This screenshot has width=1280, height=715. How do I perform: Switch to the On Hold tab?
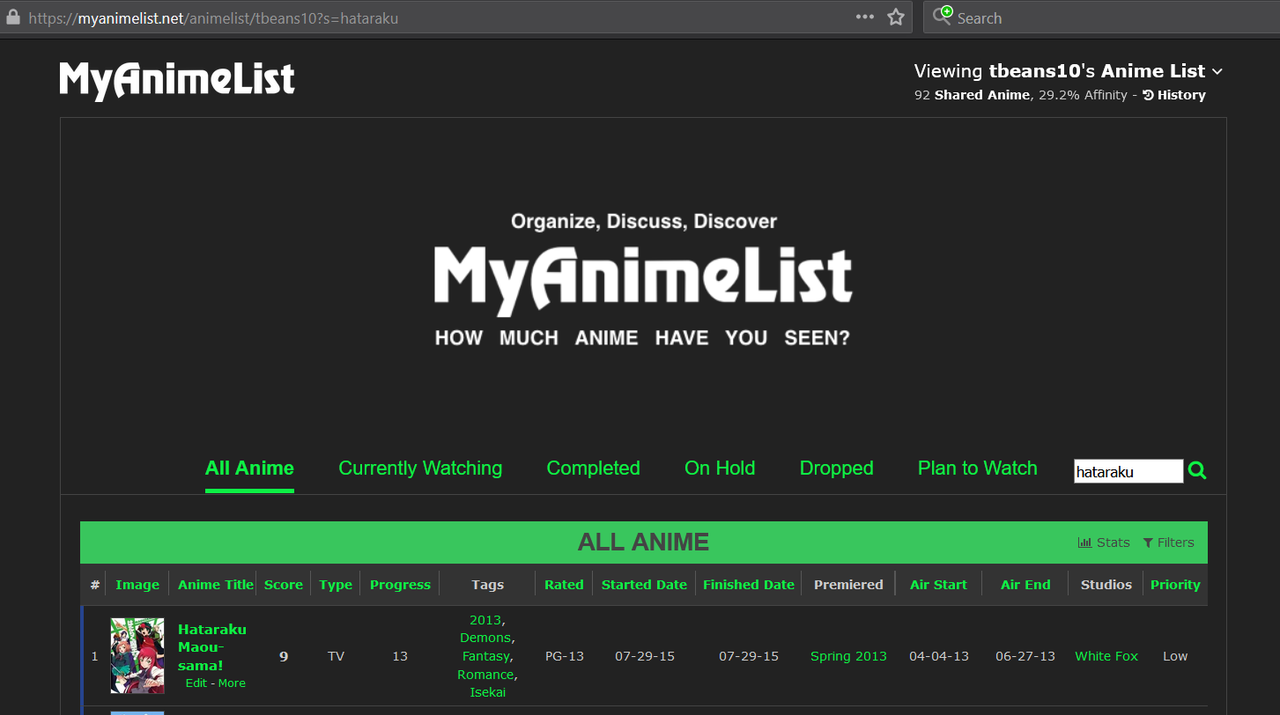tap(720, 468)
